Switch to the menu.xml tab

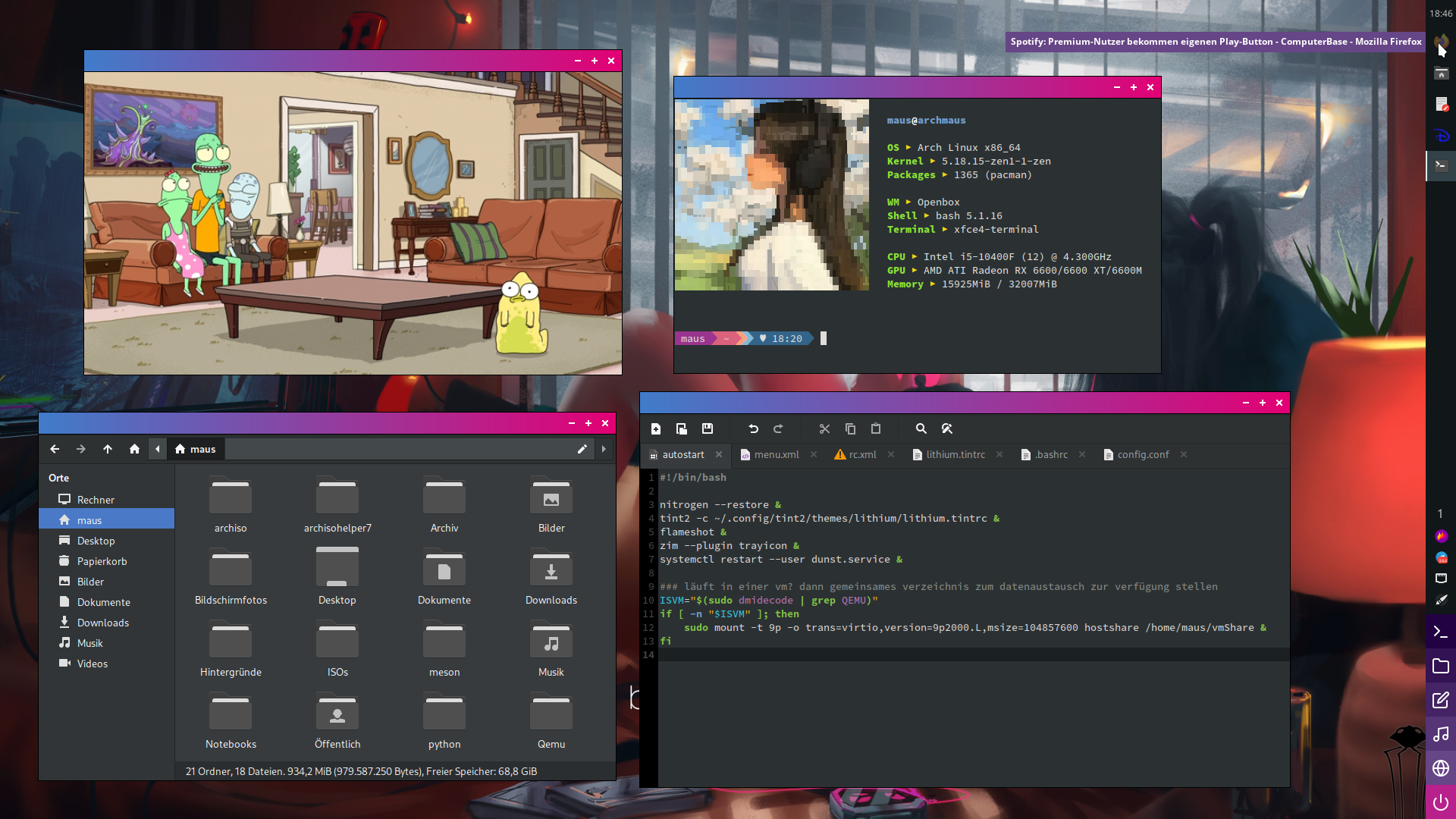pos(776,455)
